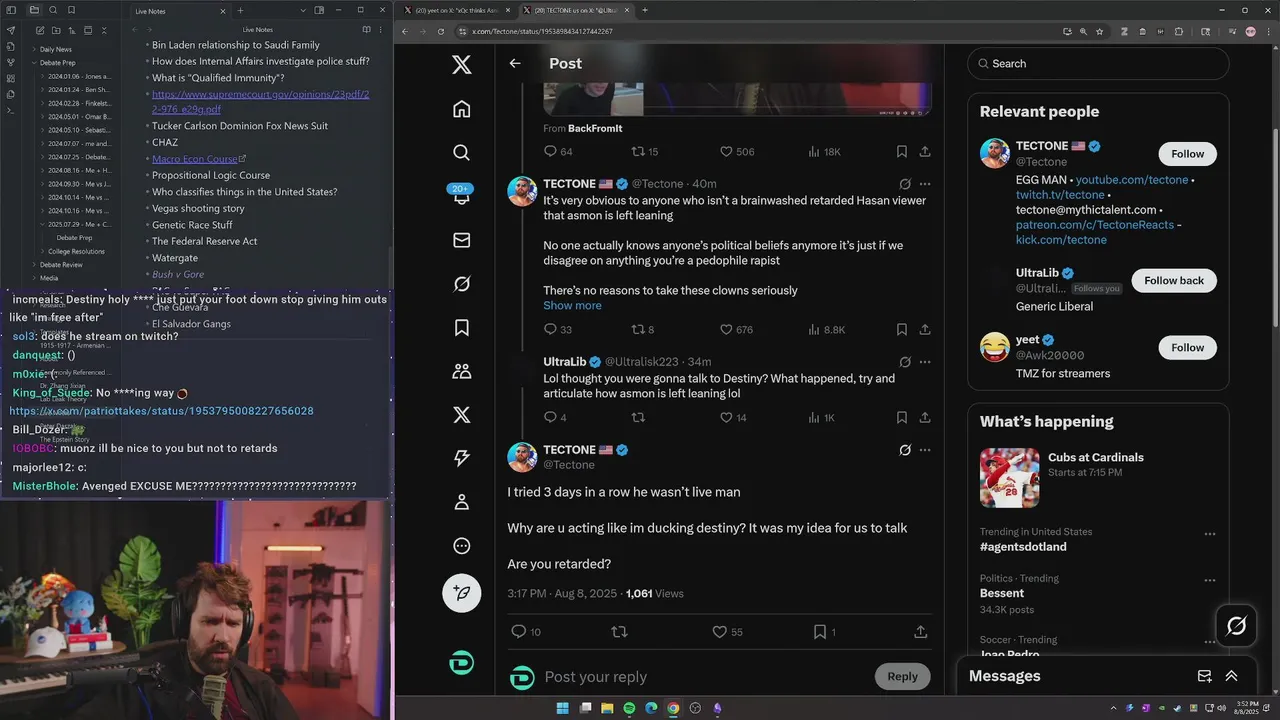Viewport: 1280px width, 720px height.
Task: Toggle Obsidian right sidebar
Action: (319, 10)
